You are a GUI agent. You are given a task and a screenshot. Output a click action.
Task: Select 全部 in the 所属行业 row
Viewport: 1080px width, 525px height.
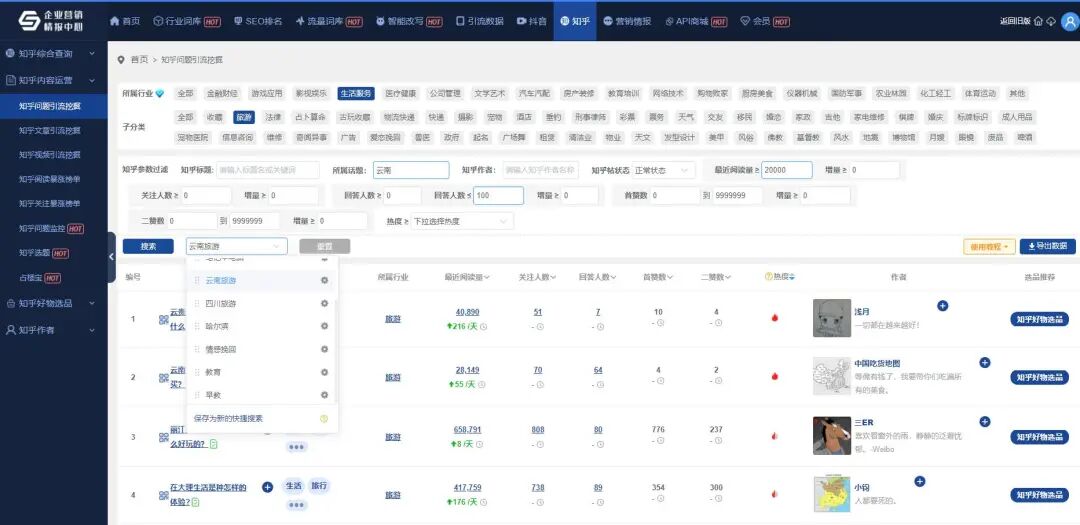[x=185, y=94]
